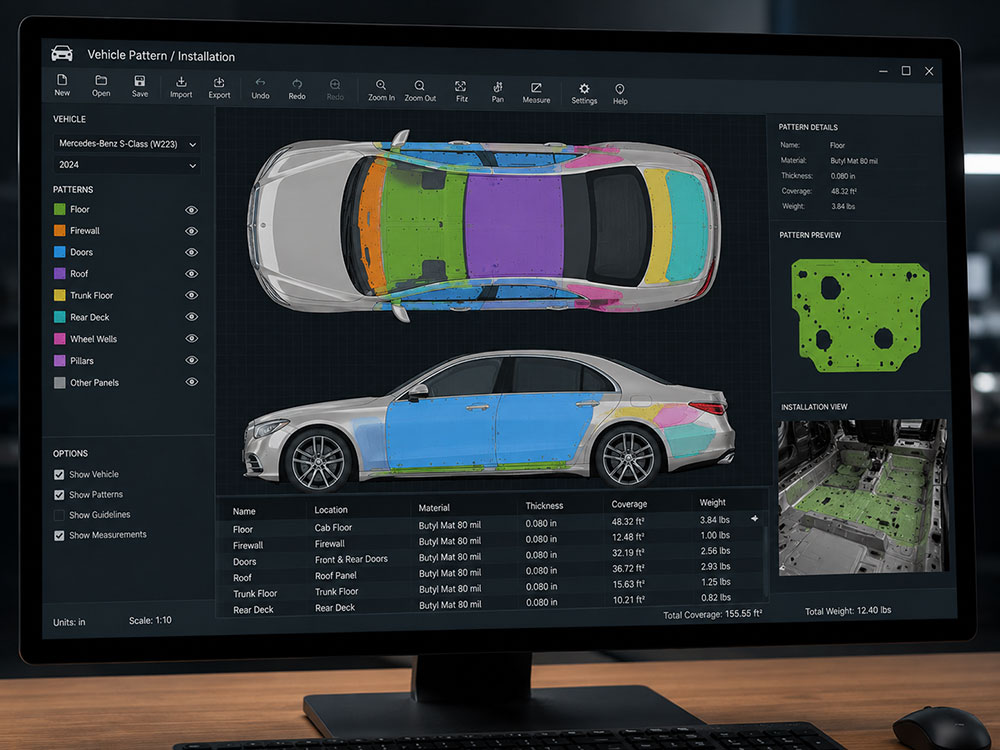Viewport: 1000px width, 750px height.
Task: Click the blue front door on side-view car
Action: pyautogui.click(x=441, y=432)
